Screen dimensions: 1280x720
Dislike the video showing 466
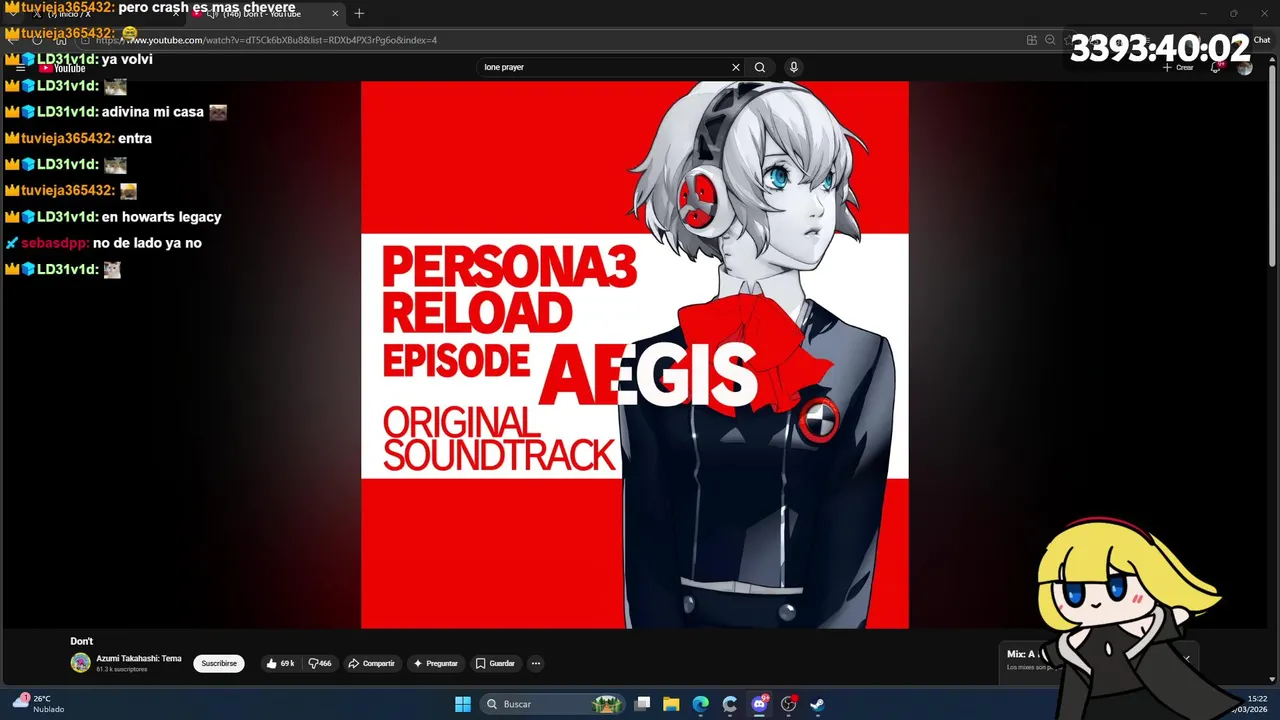tap(320, 663)
